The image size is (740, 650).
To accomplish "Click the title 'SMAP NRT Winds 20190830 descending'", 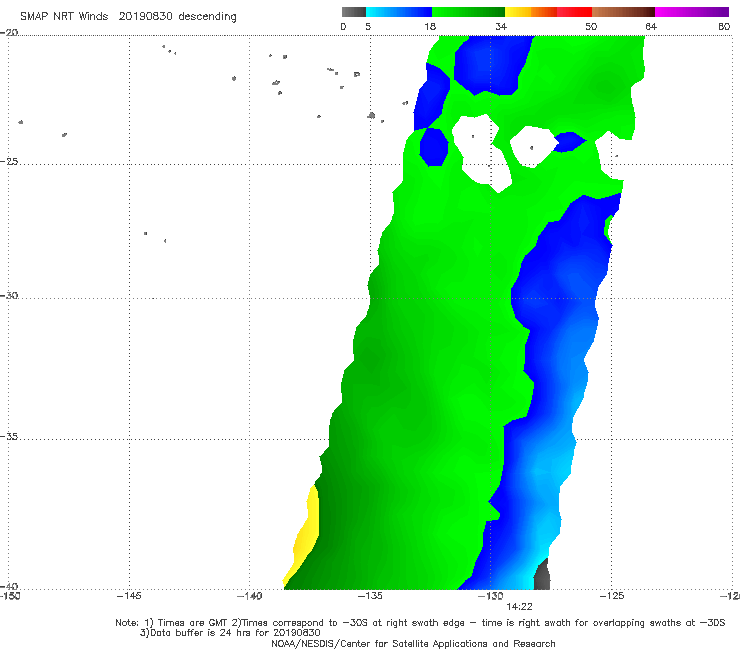I will click(128, 16).
